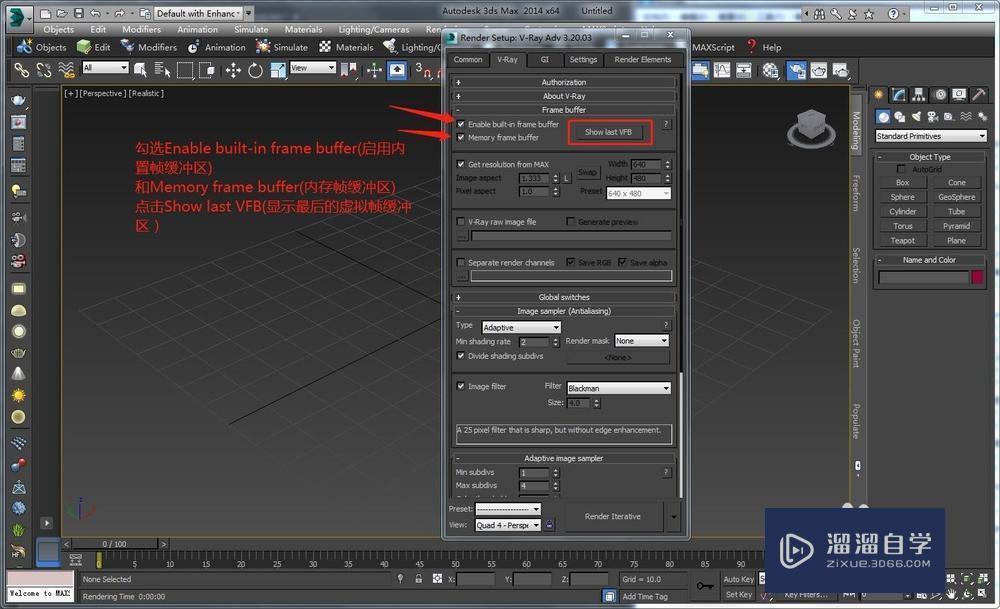
Task: Toggle Memory frame buffer checkbox
Action: [x=460, y=137]
